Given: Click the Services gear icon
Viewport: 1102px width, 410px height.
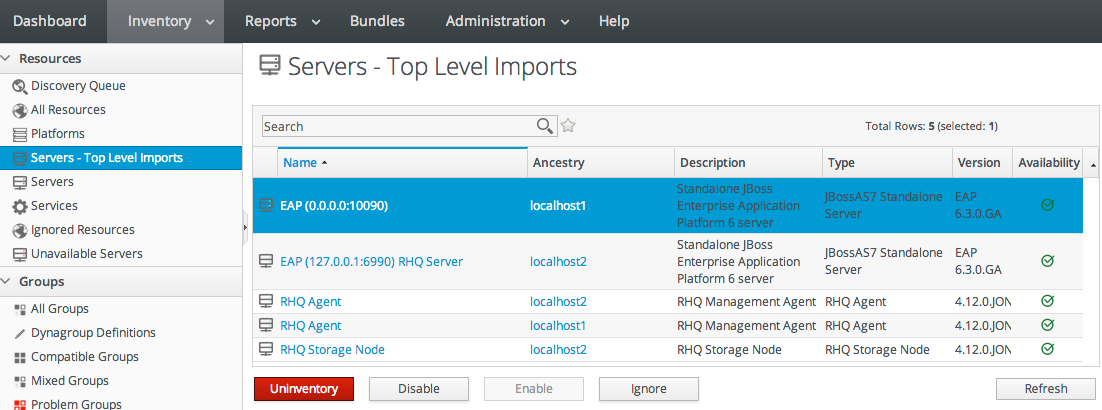Looking at the screenshot, I should [19, 206].
